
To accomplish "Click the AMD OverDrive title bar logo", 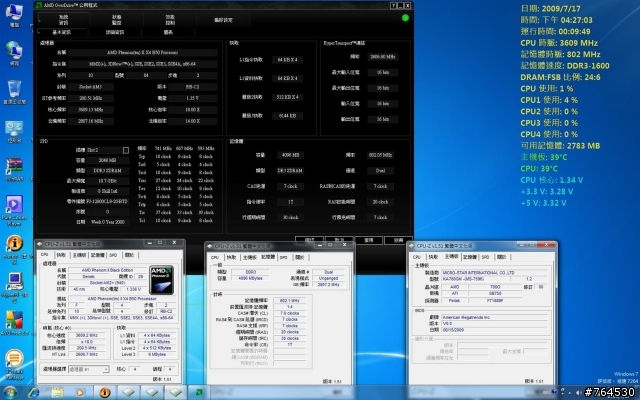I will (39, 5).
